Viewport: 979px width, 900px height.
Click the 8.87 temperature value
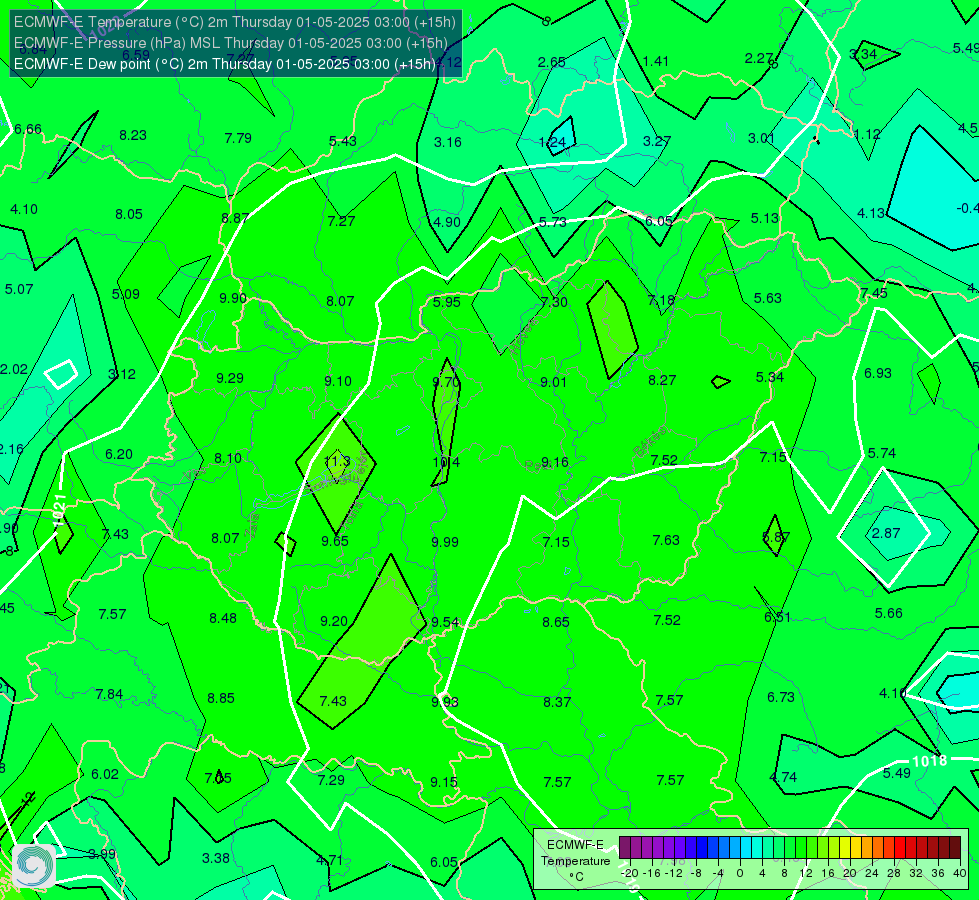tap(235, 218)
